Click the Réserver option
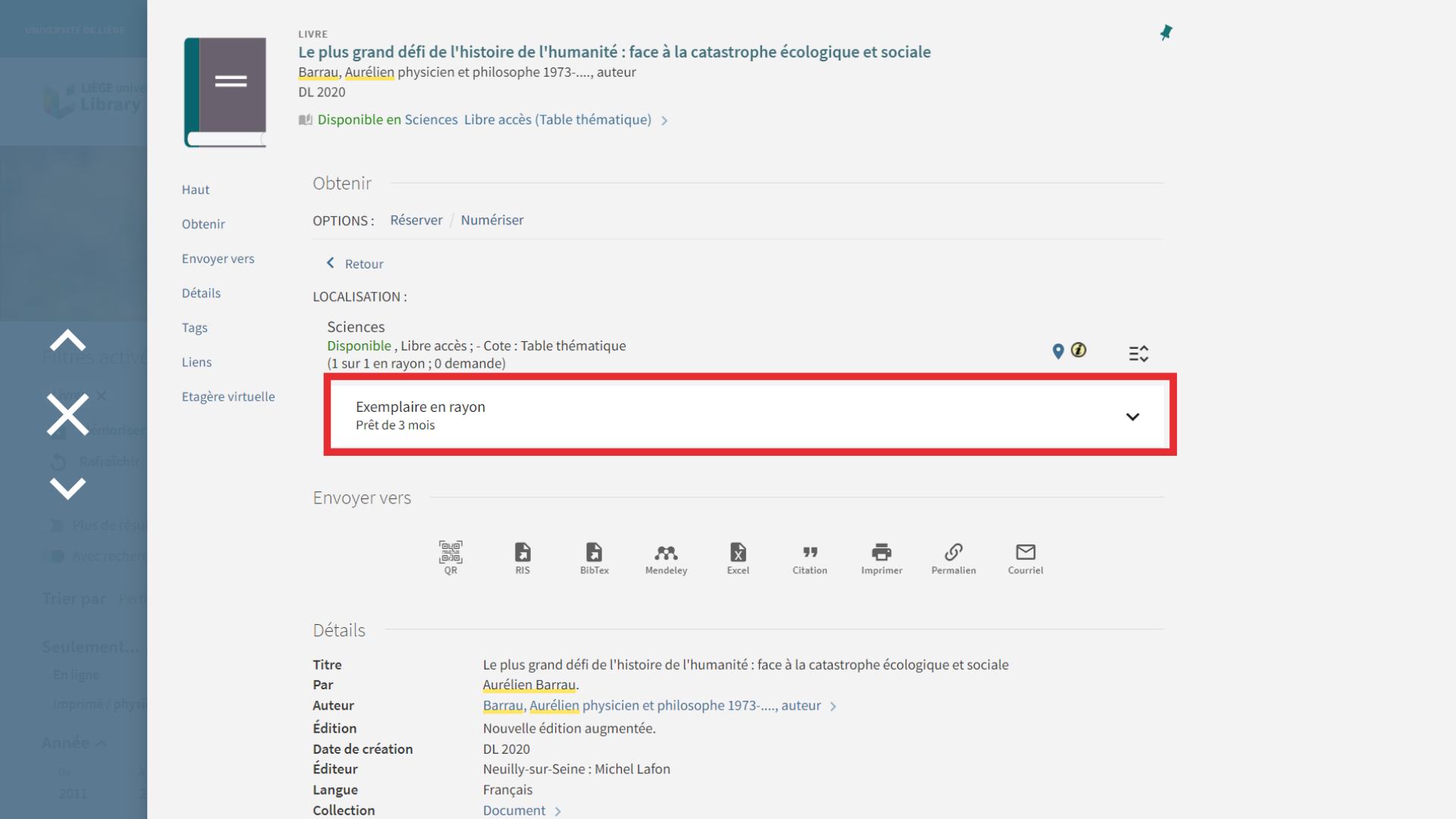This screenshot has width=1456, height=819. pos(416,220)
